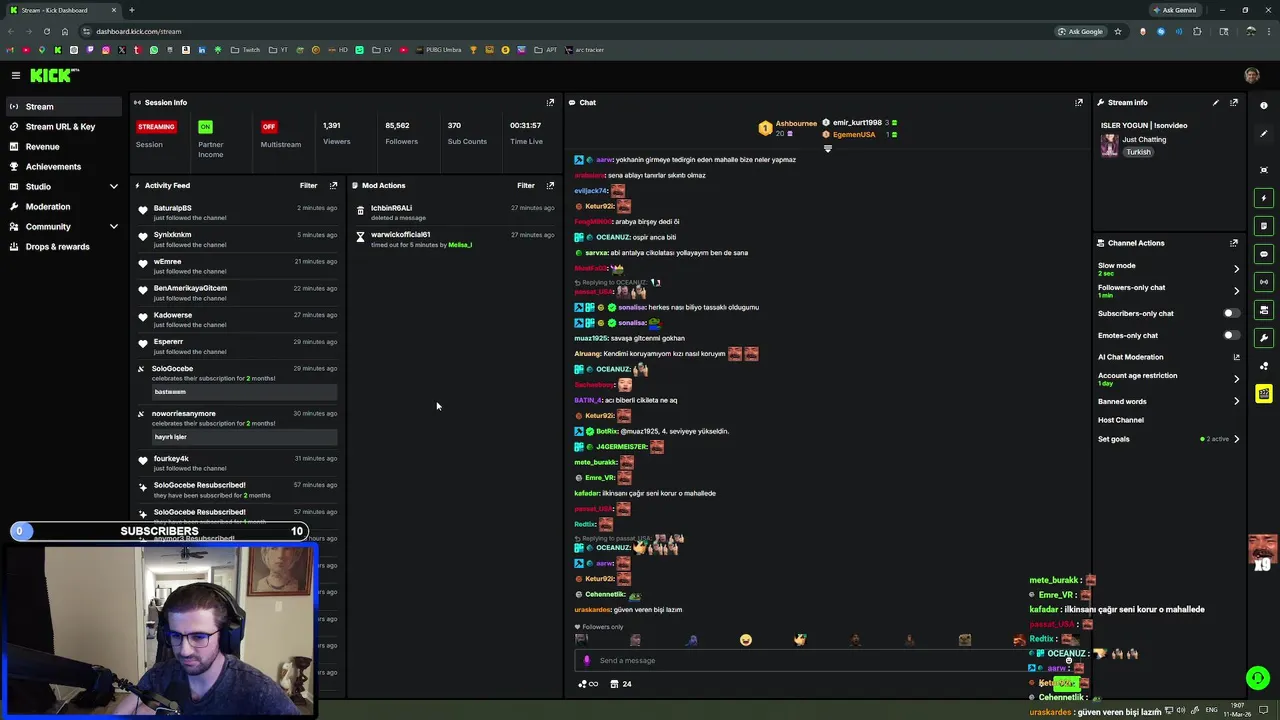The width and height of the screenshot is (1280, 720).
Task: Click the wrench rail icon
Action: (1264, 338)
